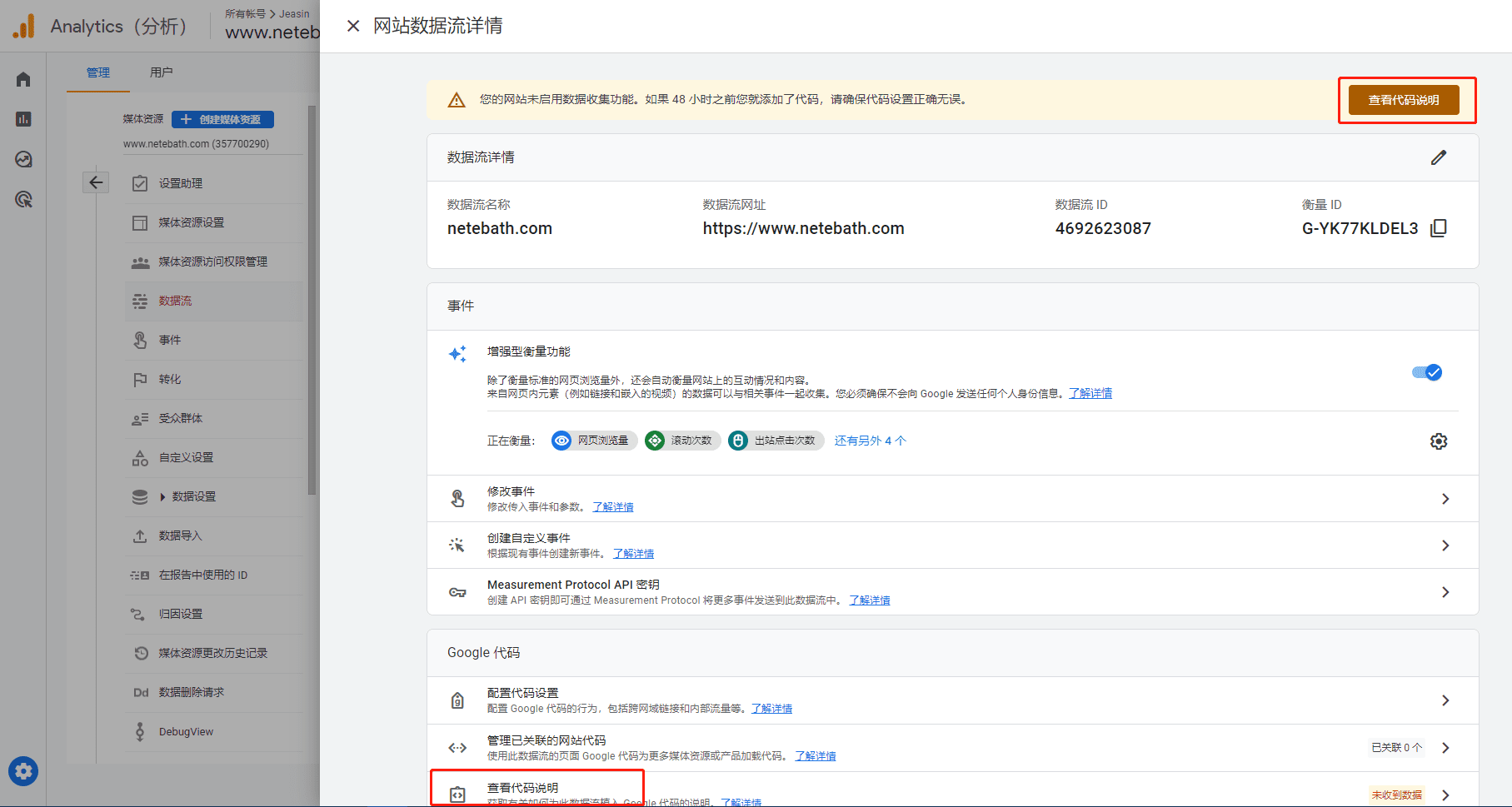1512x807 pixels.
Task: Open the bottom 查看代码说明 row chevron
Action: coord(1445,795)
